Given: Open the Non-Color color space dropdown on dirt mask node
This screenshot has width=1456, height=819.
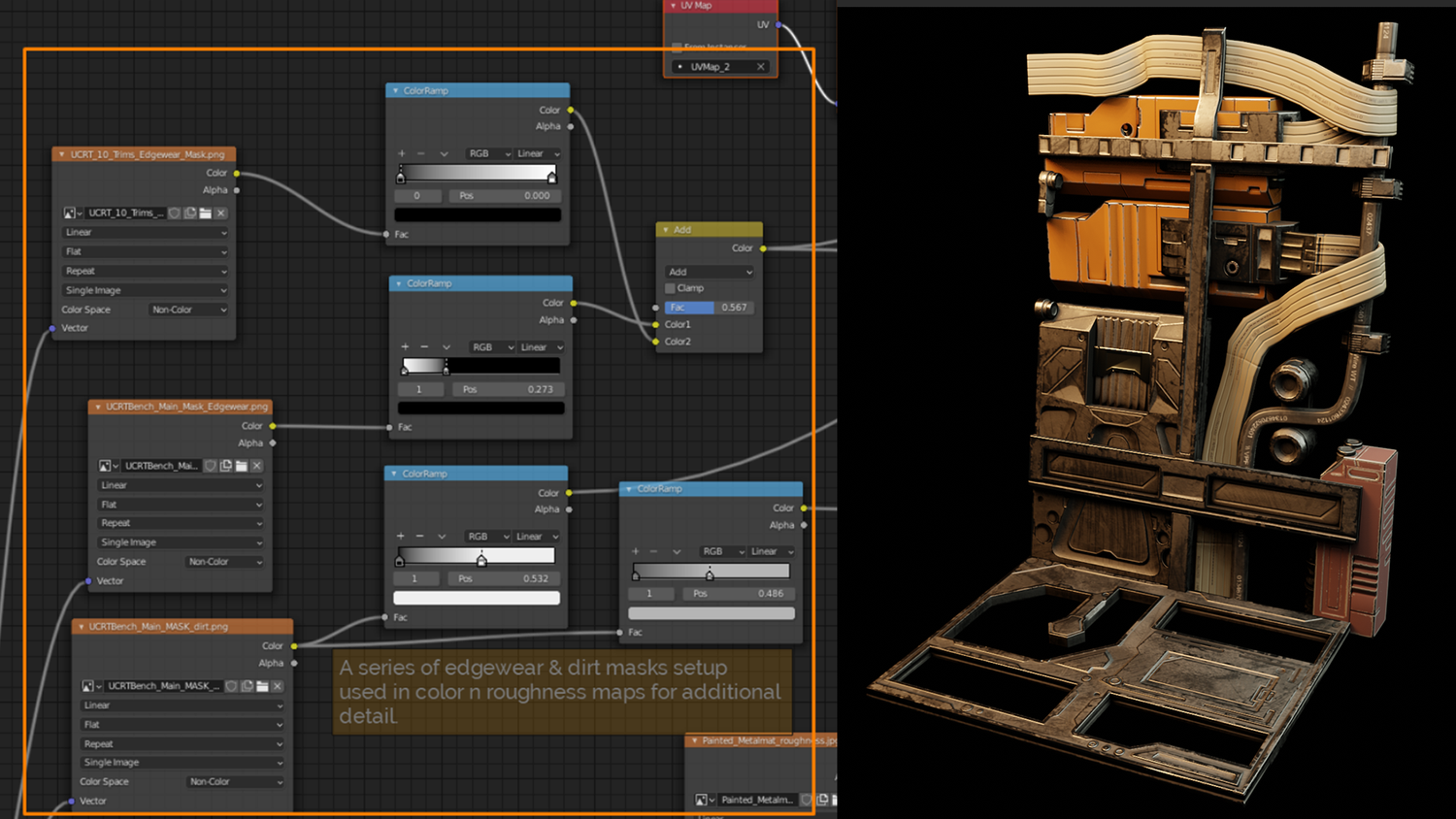Looking at the screenshot, I should (235, 781).
